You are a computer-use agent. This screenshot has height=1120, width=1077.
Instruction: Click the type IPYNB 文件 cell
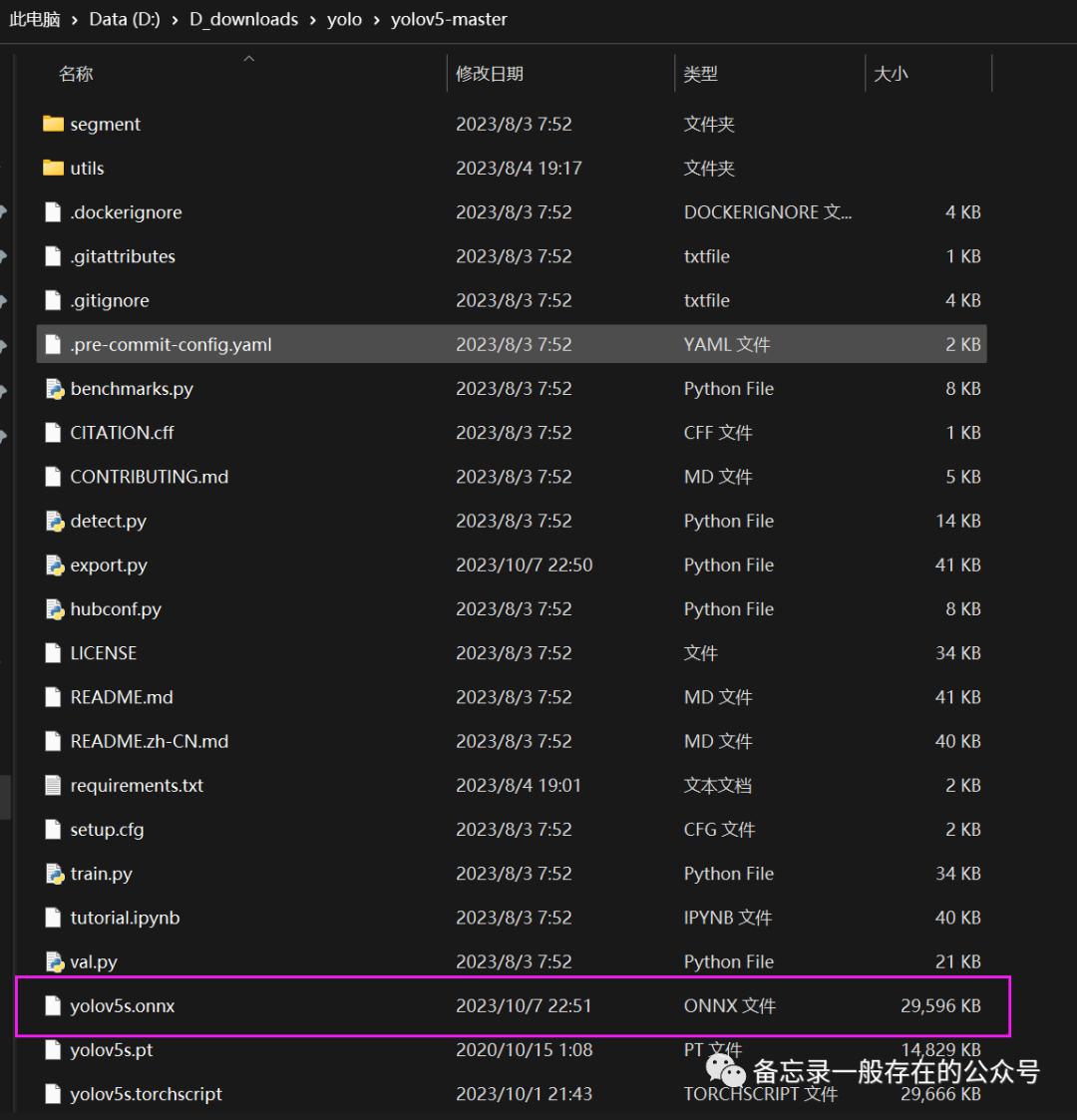point(728,918)
